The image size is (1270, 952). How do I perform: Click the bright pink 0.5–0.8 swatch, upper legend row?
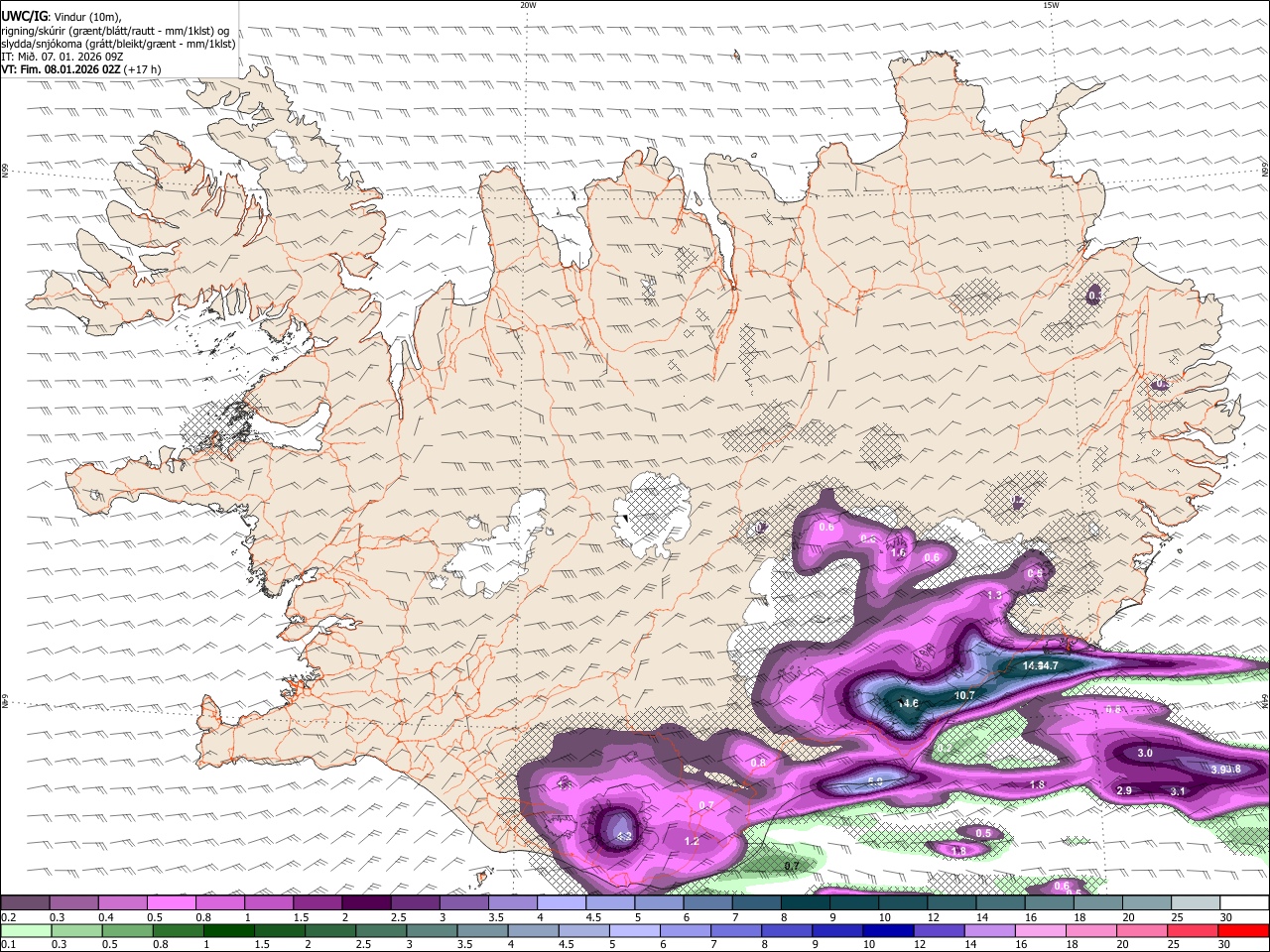171,903
